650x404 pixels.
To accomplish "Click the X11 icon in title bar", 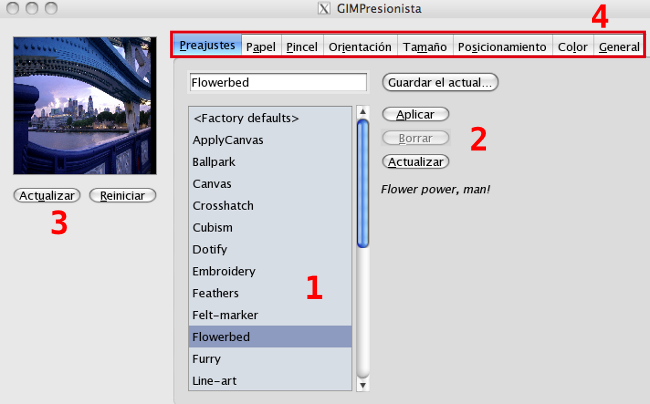I will click(324, 8).
